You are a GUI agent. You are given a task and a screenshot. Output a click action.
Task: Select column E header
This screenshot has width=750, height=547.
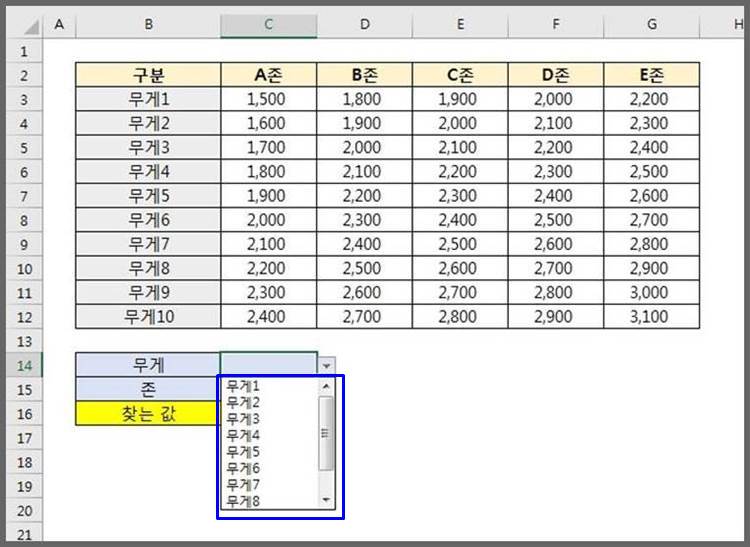[460, 24]
